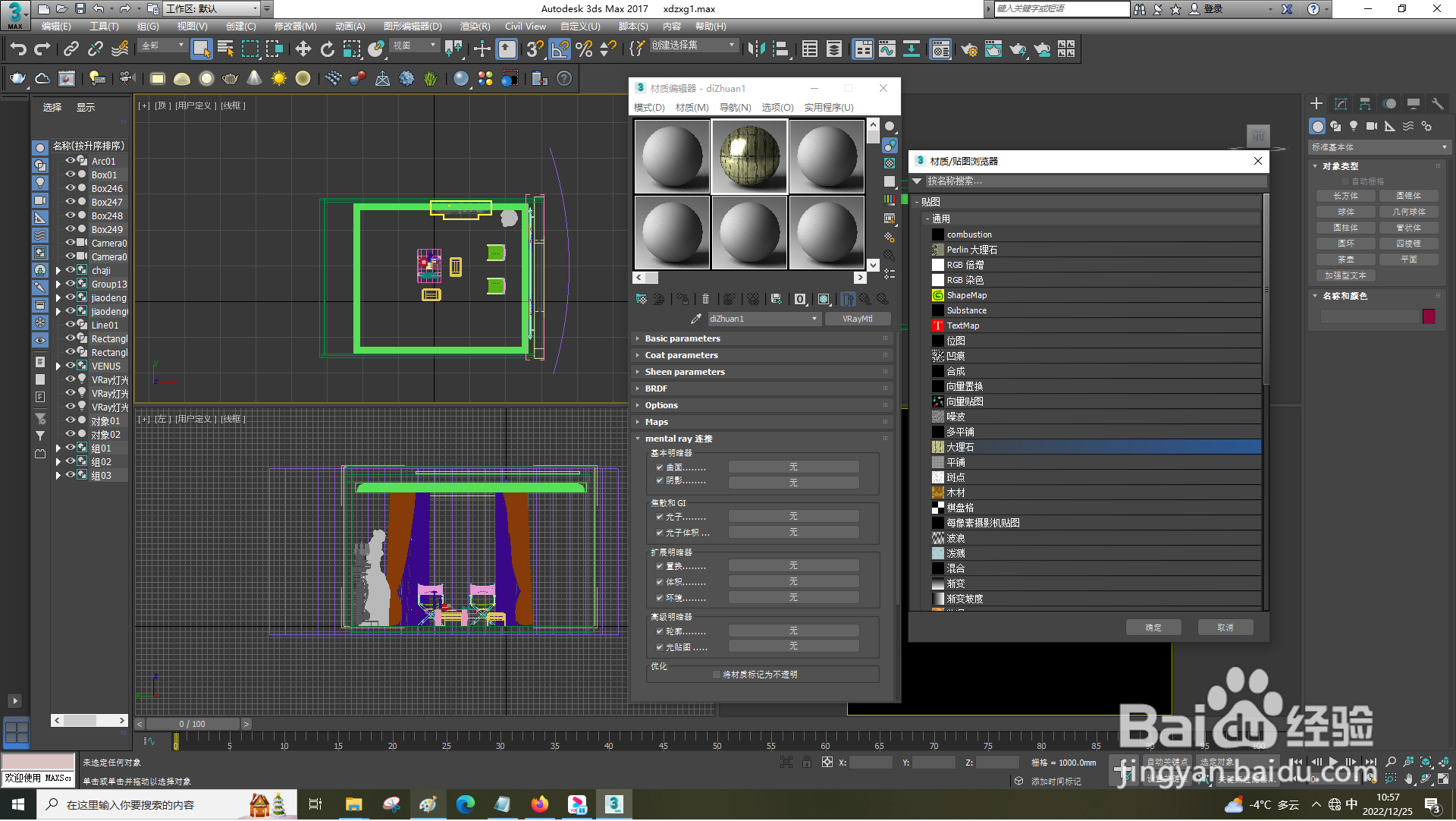The image size is (1456, 821).
Task: Uncheck the 曲面 checkbox under 基本明暗器
Action: point(660,467)
